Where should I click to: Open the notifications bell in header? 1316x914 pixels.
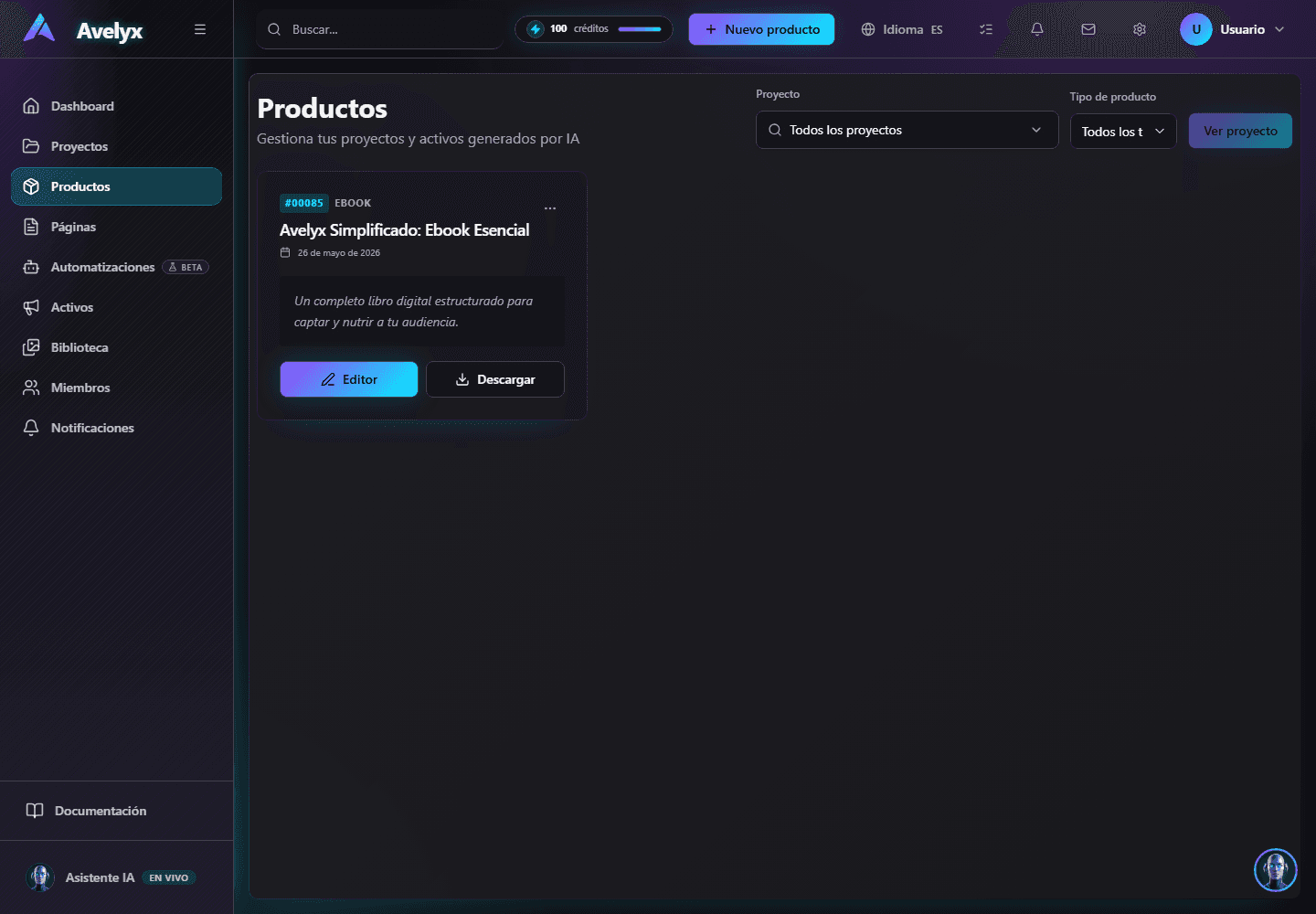pos(1037,29)
